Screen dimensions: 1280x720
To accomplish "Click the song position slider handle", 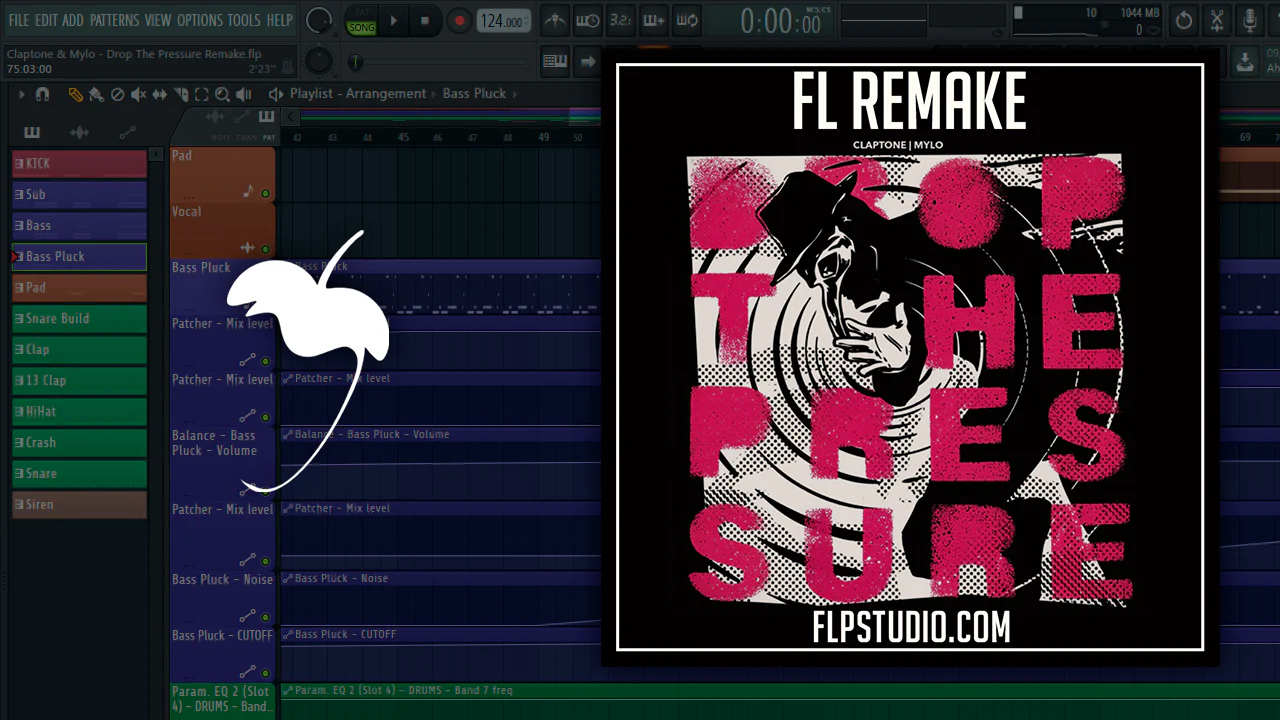I will coord(355,62).
